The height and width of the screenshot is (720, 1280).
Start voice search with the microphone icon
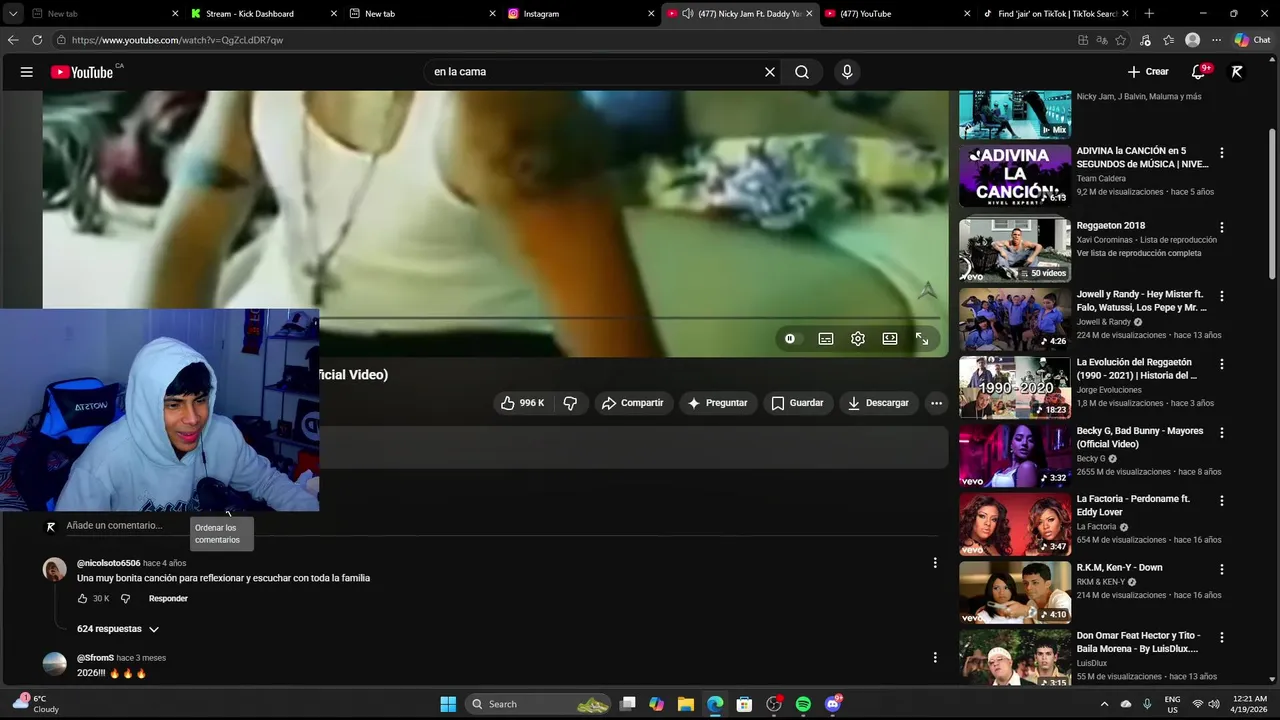click(847, 72)
